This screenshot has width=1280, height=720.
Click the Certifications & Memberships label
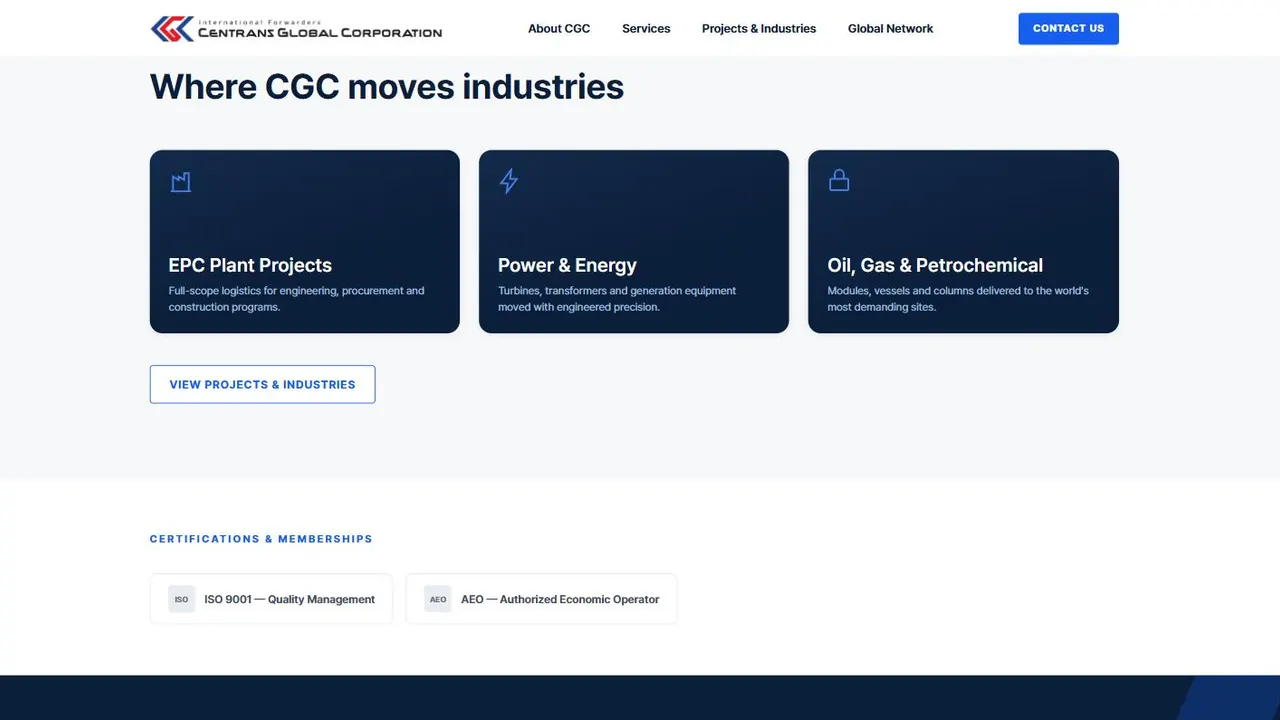(x=261, y=539)
